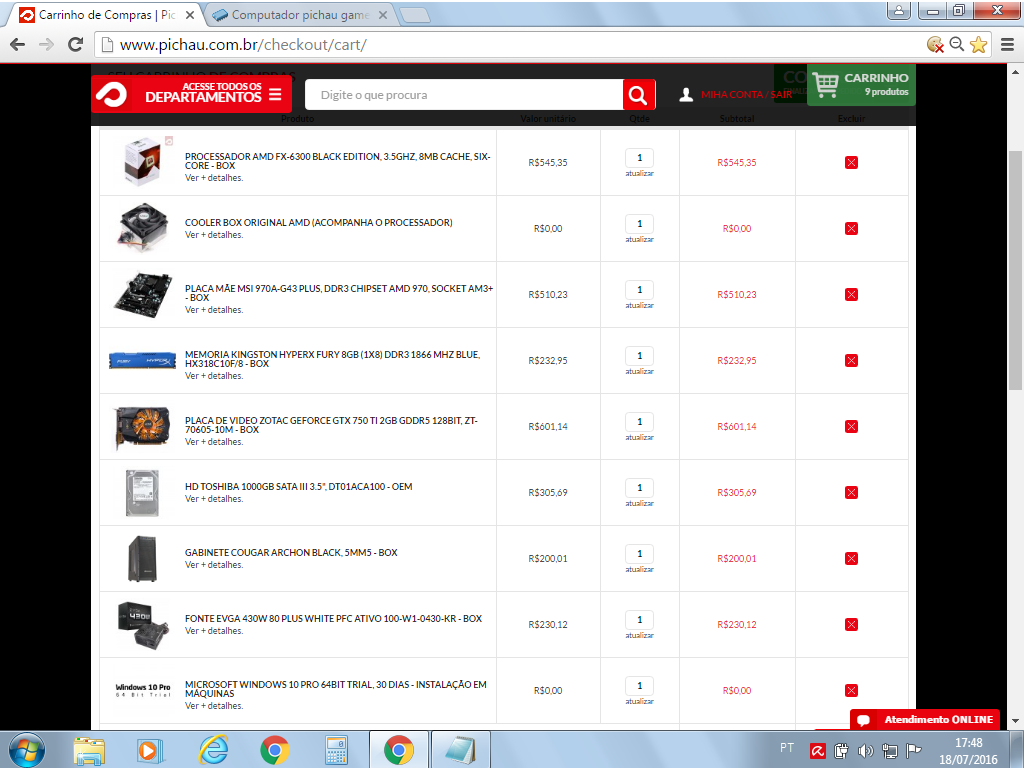Click the red search magnifier button
Screen dimensions: 1024x768
coord(638,95)
